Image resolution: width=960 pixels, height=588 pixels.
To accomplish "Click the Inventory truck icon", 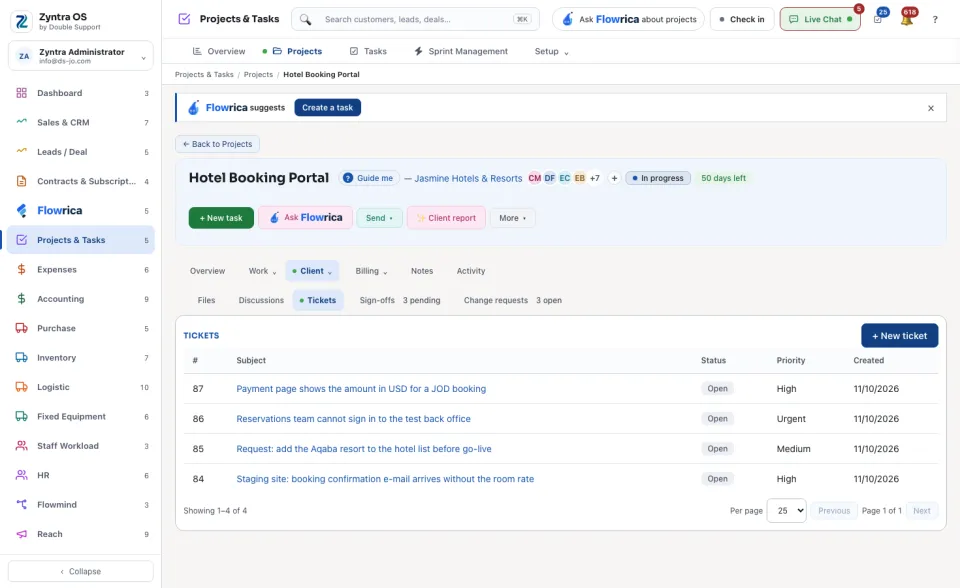I will [x=21, y=358].
